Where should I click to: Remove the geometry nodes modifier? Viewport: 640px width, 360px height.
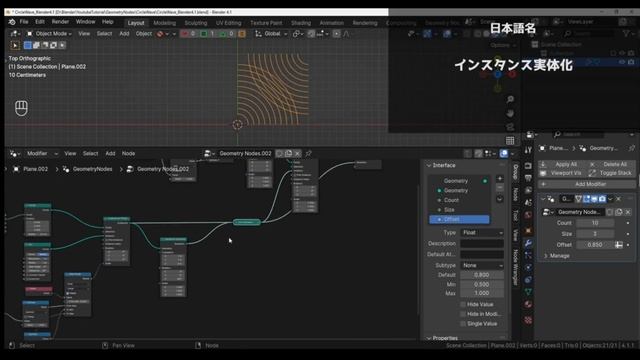pos(618,199)
